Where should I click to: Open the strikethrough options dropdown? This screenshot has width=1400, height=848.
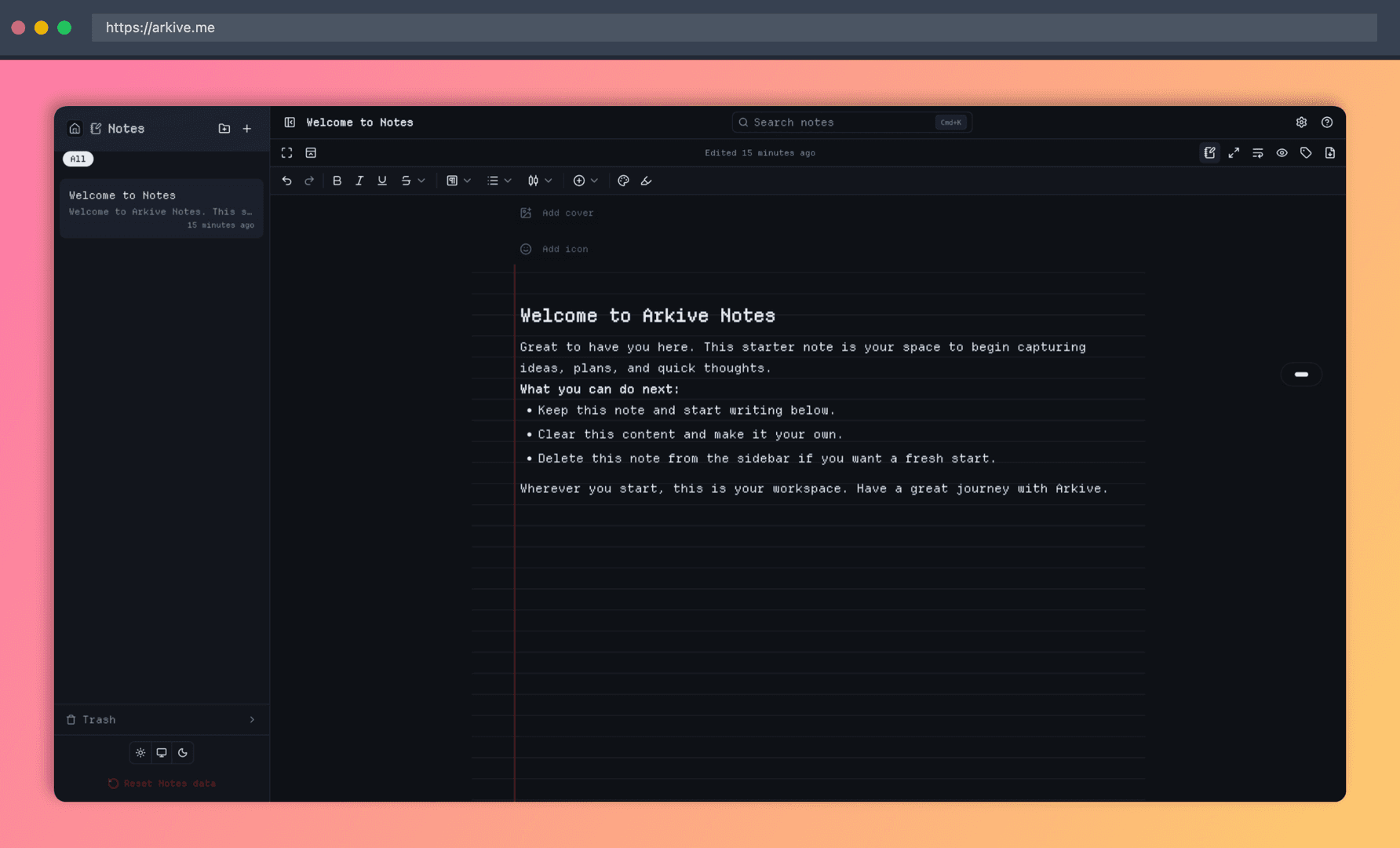point(421,181)
